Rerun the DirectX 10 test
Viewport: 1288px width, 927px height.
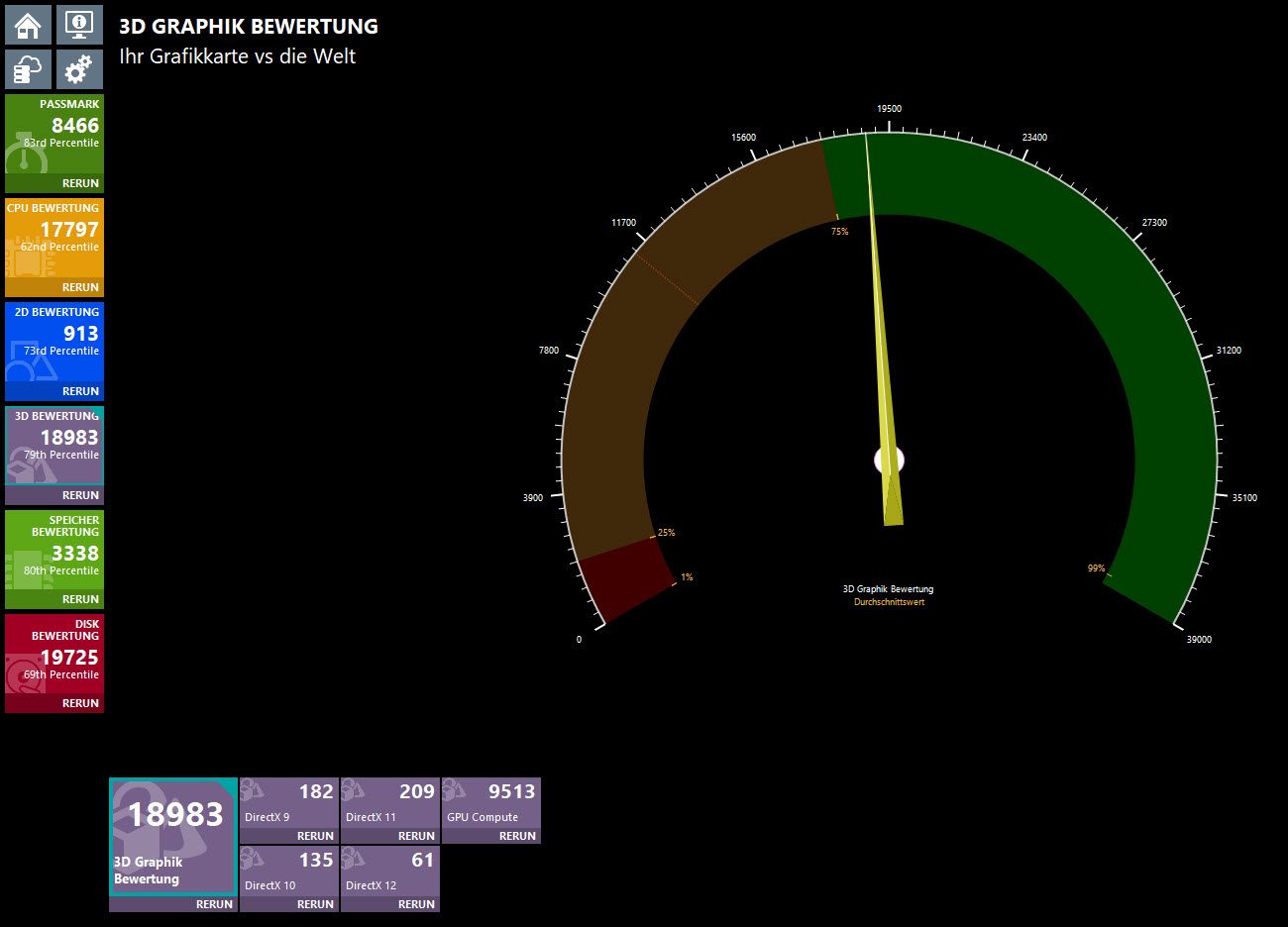(x=315, y=904)
